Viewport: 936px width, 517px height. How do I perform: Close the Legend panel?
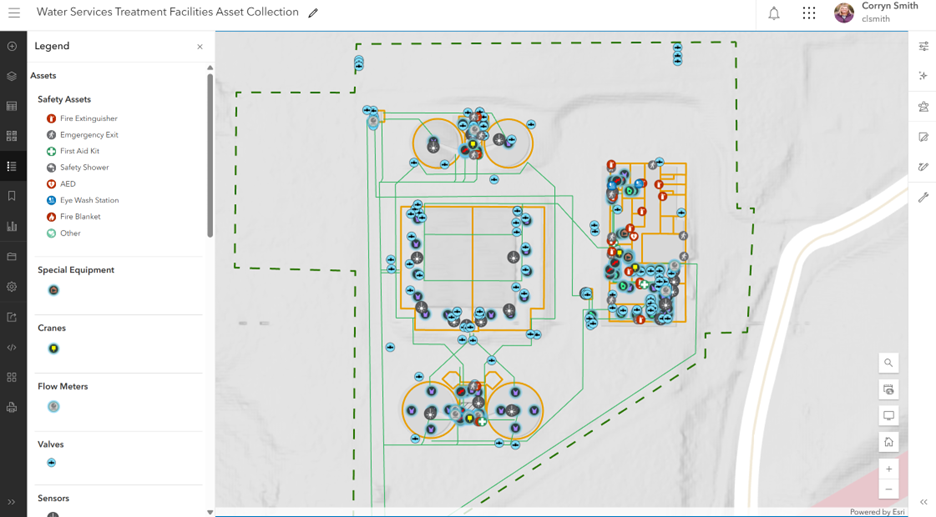[x=200, y=47]
